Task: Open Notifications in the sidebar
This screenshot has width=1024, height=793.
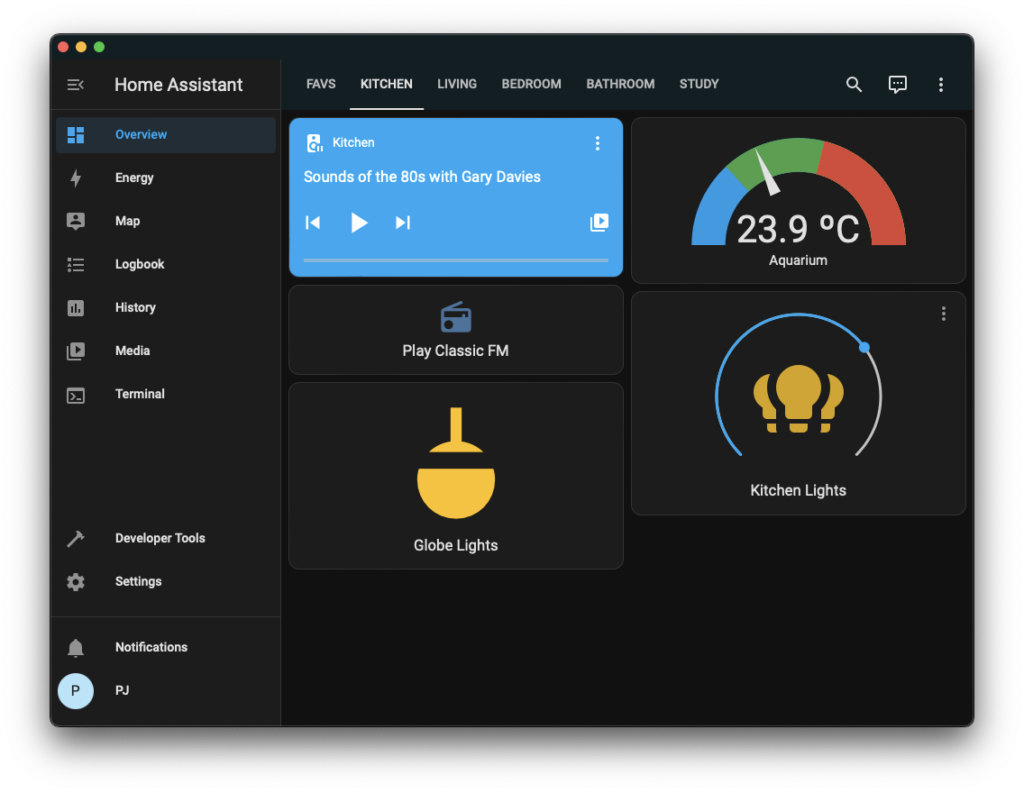Action: tap(150, 647)
